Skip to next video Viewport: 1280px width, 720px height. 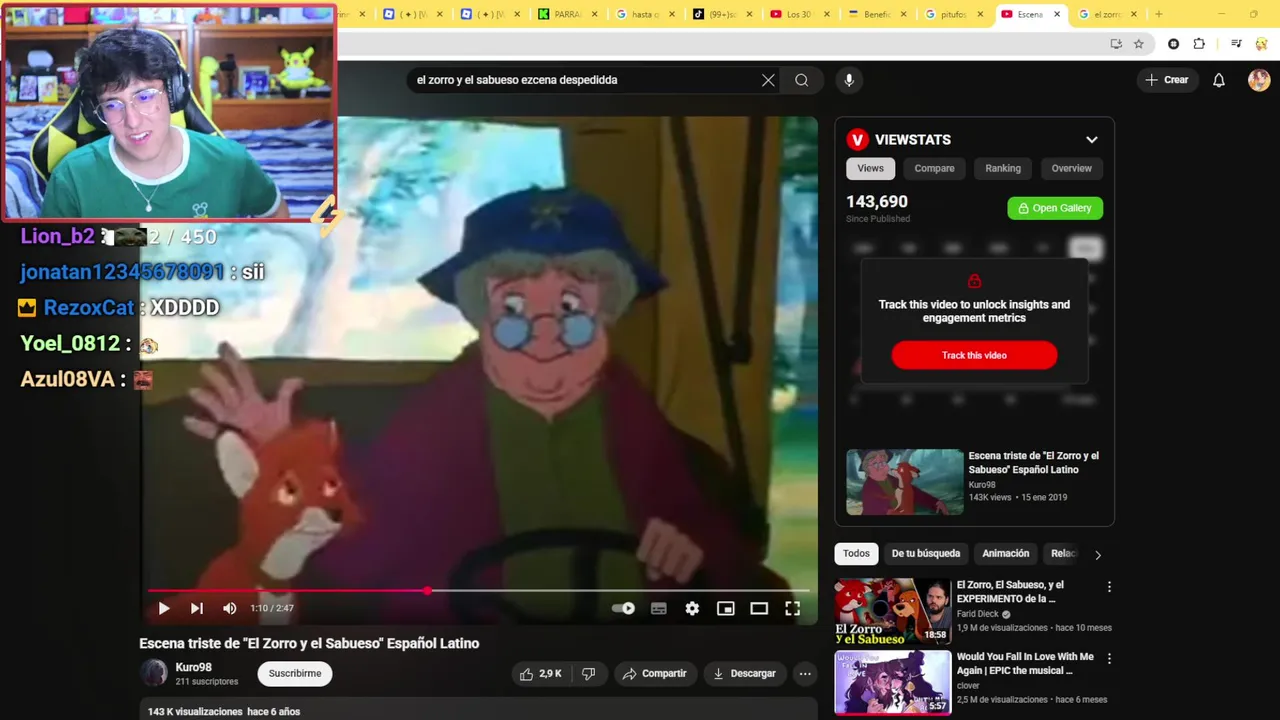(x=197, y=608)
